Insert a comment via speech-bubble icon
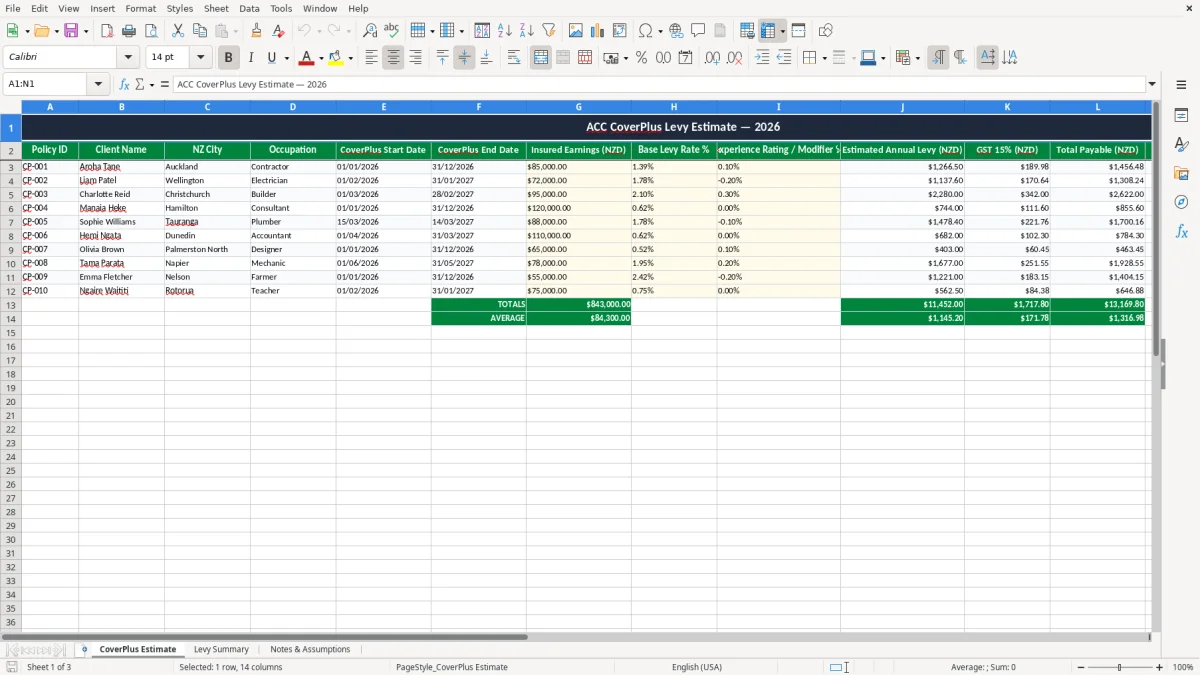This screenshot has height=675, width=1200. (698, 31)
